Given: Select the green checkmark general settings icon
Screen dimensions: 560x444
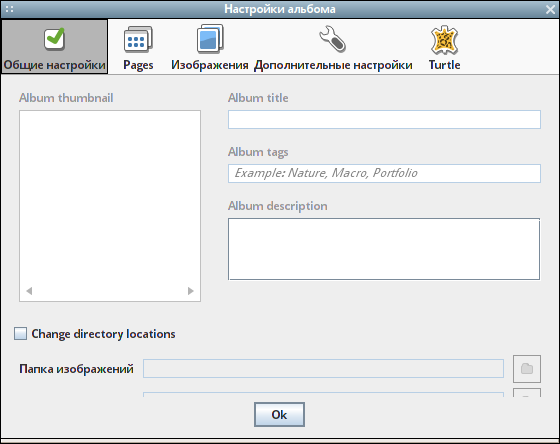Looking at the screenshot, I should coord(55,39).
